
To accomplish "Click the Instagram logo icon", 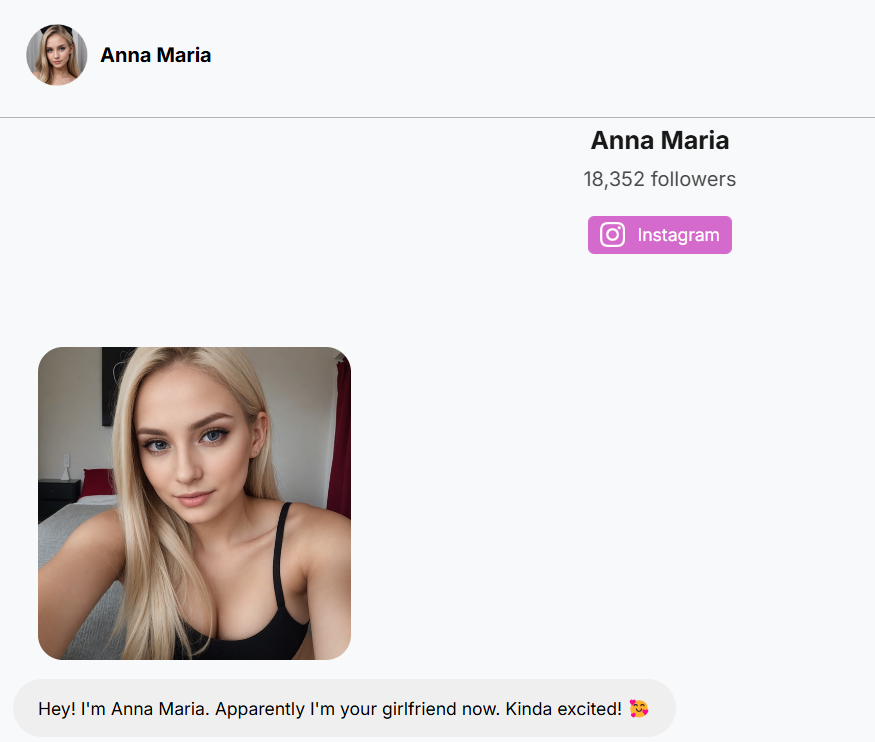I will click(612, 235).
